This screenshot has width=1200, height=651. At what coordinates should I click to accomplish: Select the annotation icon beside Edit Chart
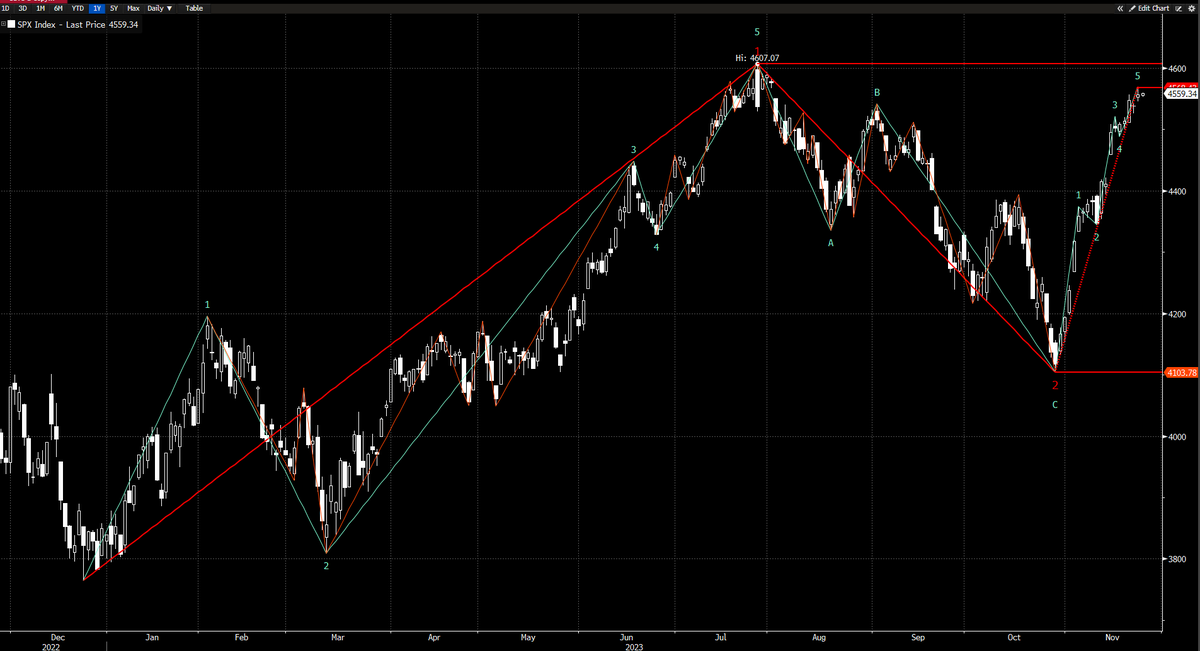coord(1179,8)
